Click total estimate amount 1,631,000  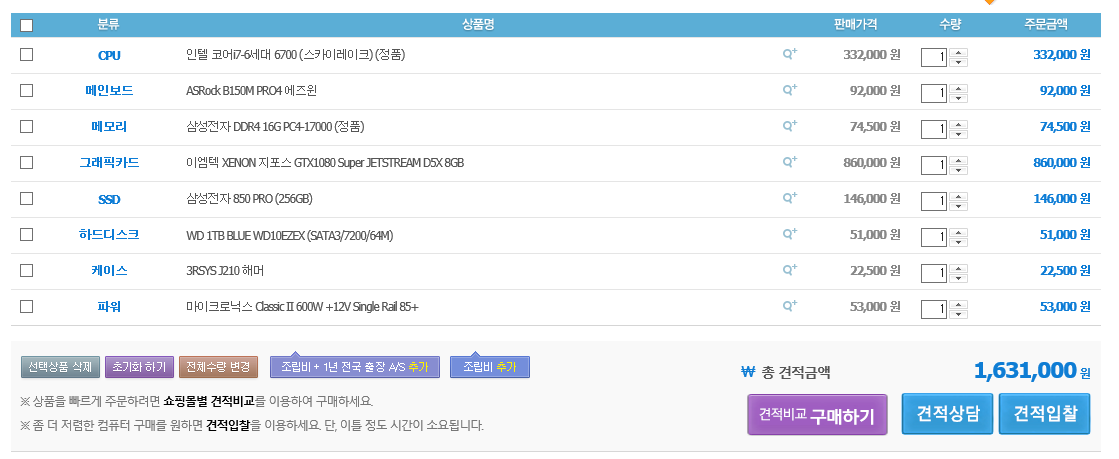(x=1025, y=370)
